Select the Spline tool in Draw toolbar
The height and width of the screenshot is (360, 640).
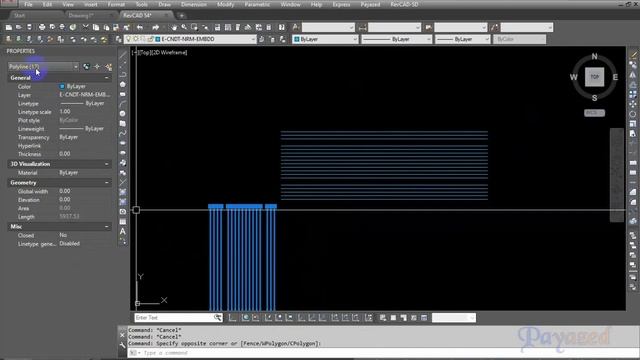point(123,133)
